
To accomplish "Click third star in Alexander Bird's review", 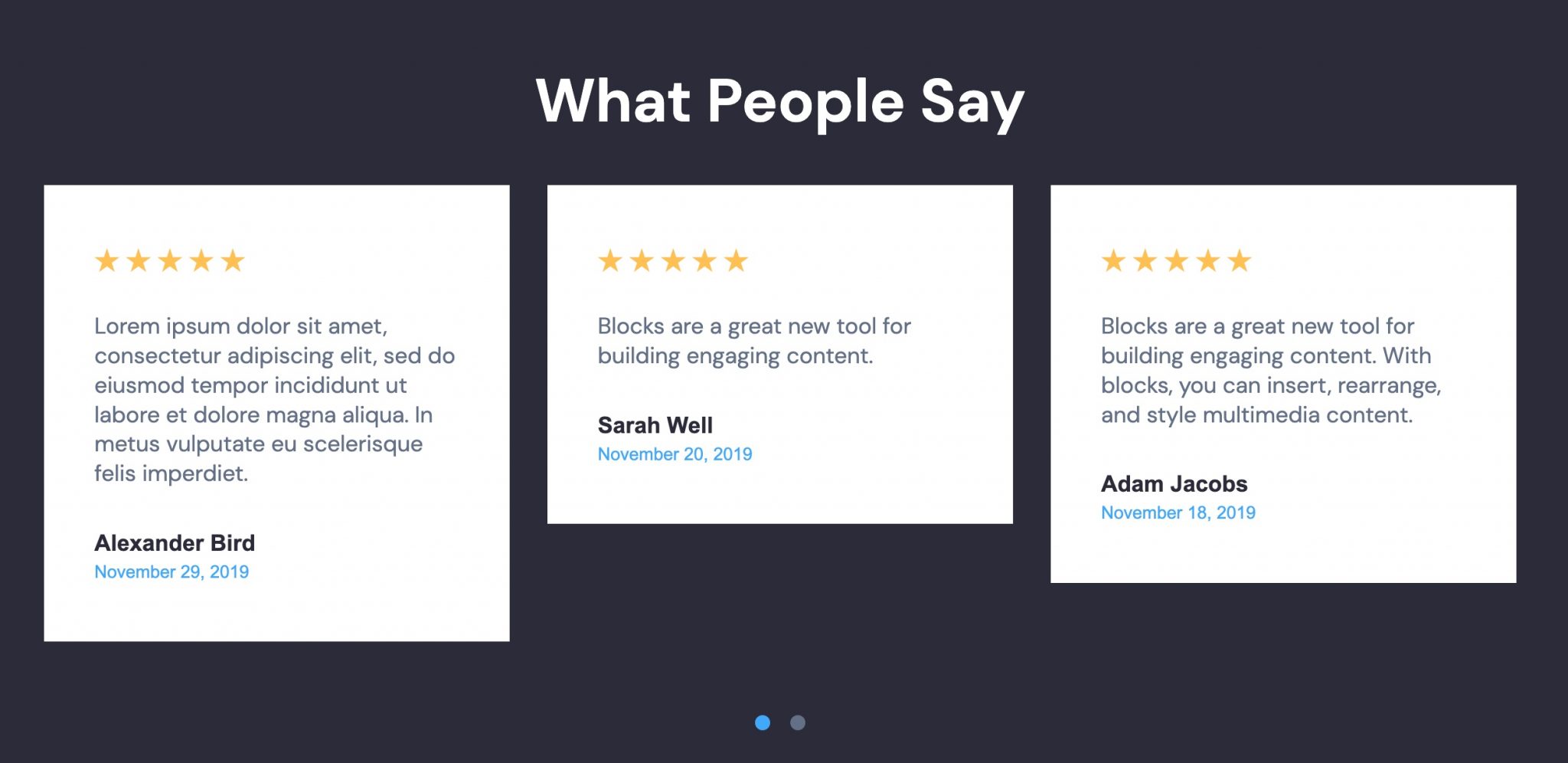I will tap(169, 261).
